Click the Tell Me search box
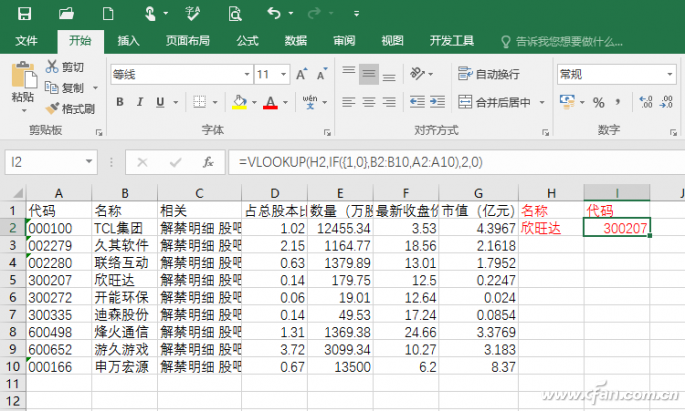Viewport: 685px width, 411px height. [562, 42]
